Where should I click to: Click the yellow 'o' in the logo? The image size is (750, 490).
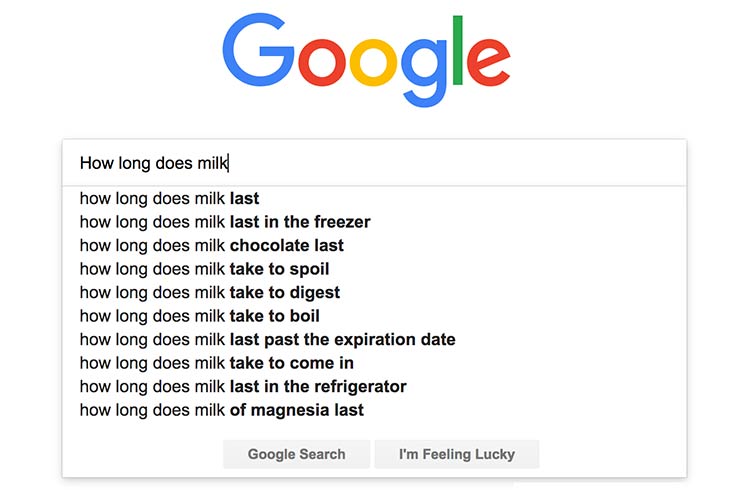[373, 63]
